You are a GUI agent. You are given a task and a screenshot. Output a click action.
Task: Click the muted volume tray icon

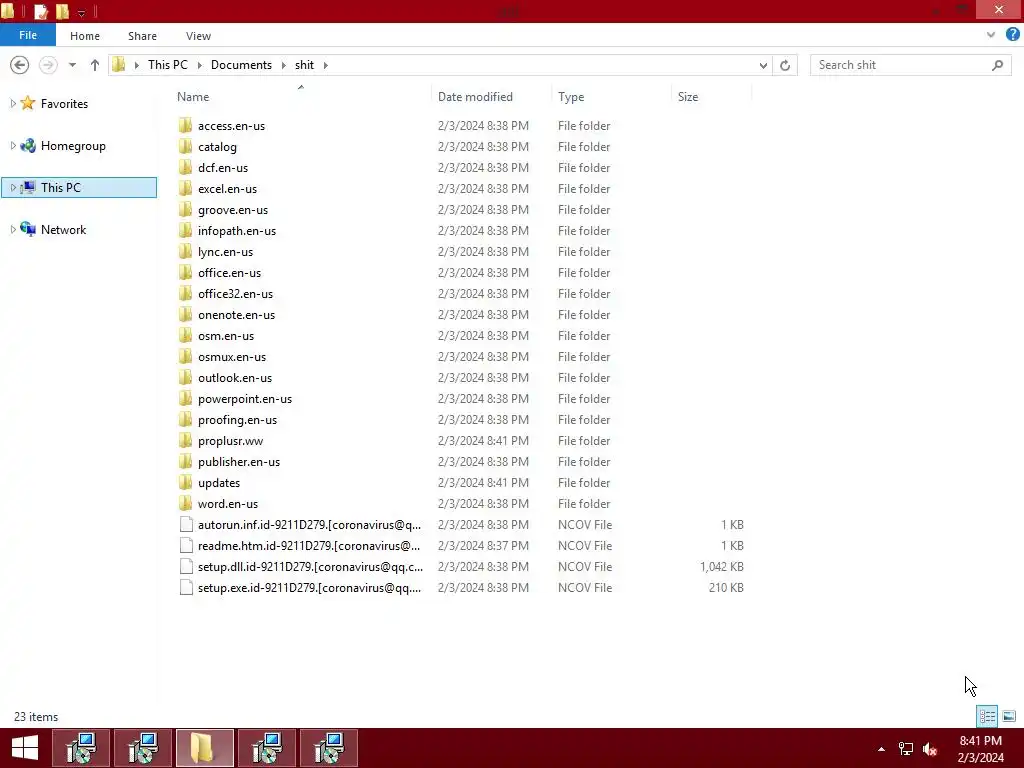930,749
